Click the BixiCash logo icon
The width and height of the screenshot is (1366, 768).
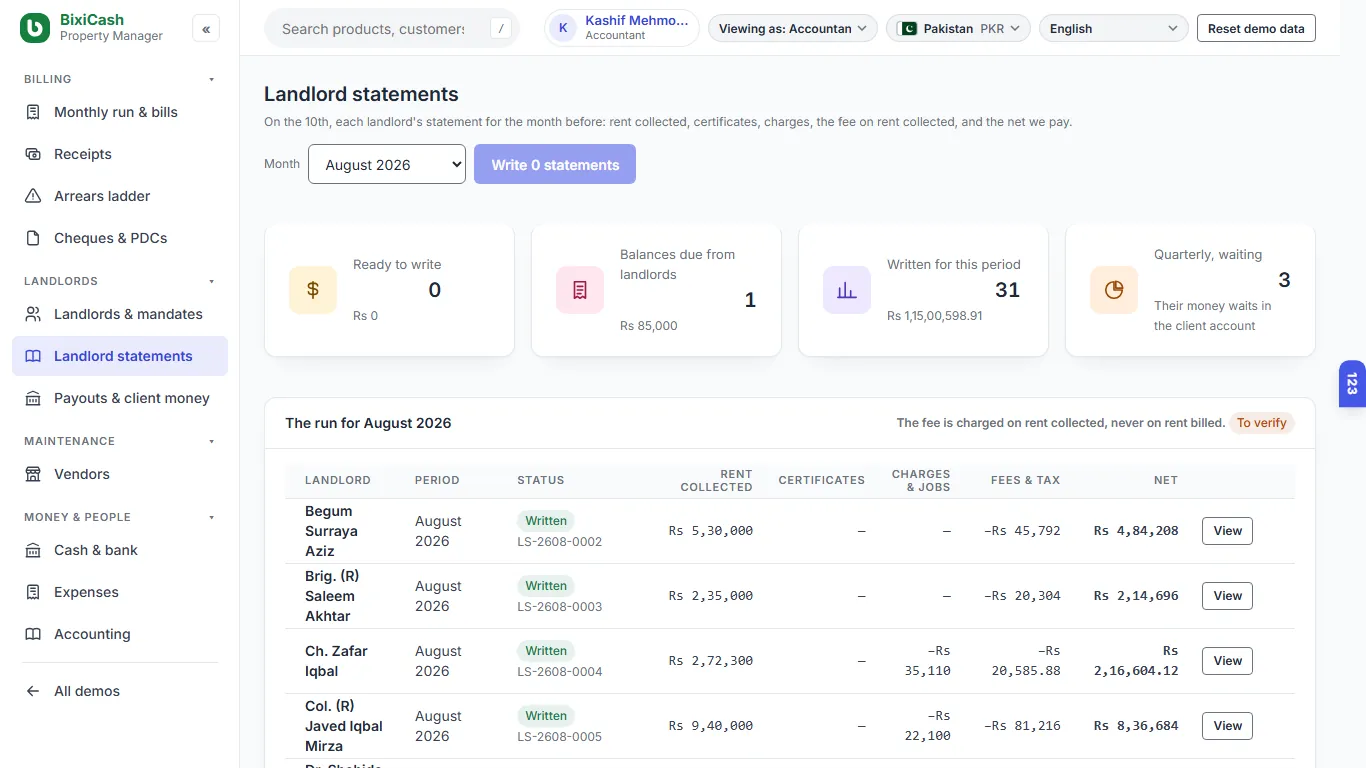[34, 28]
